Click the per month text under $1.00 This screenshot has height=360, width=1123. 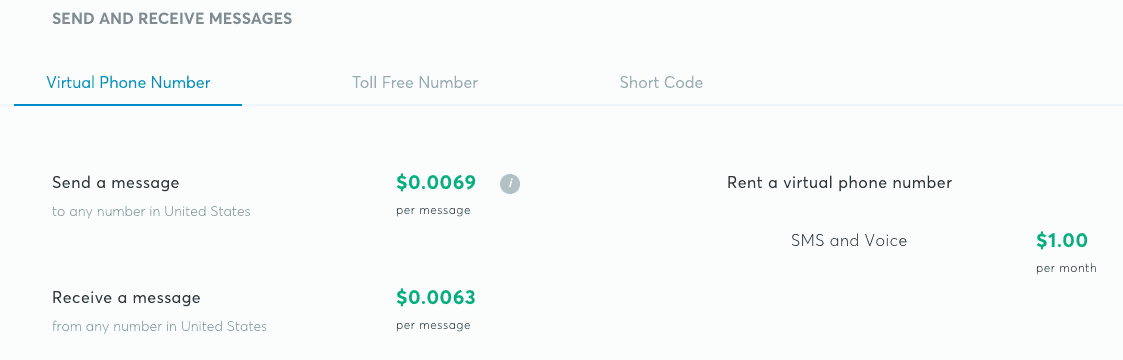(x=1066, y=268)
